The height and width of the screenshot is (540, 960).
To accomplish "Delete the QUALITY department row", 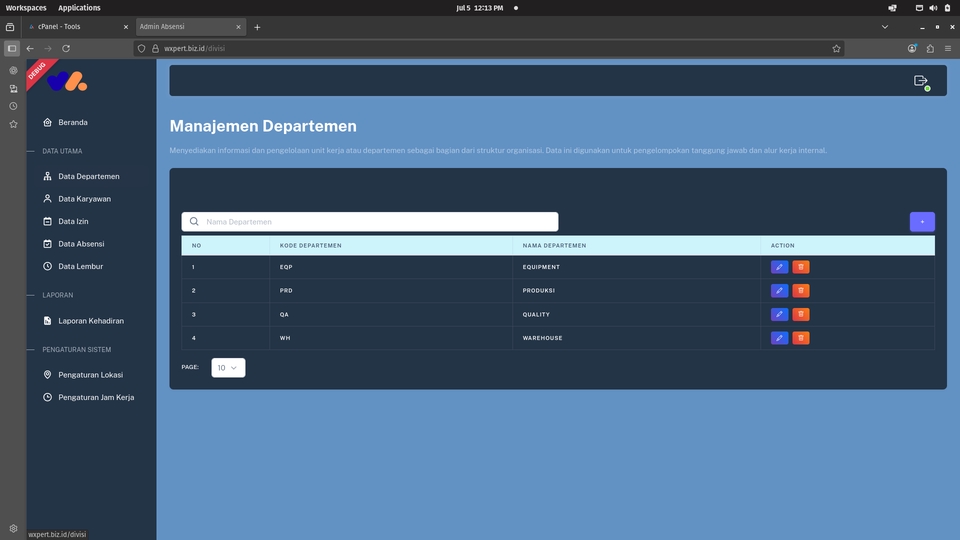I will (x=801, y=314).
